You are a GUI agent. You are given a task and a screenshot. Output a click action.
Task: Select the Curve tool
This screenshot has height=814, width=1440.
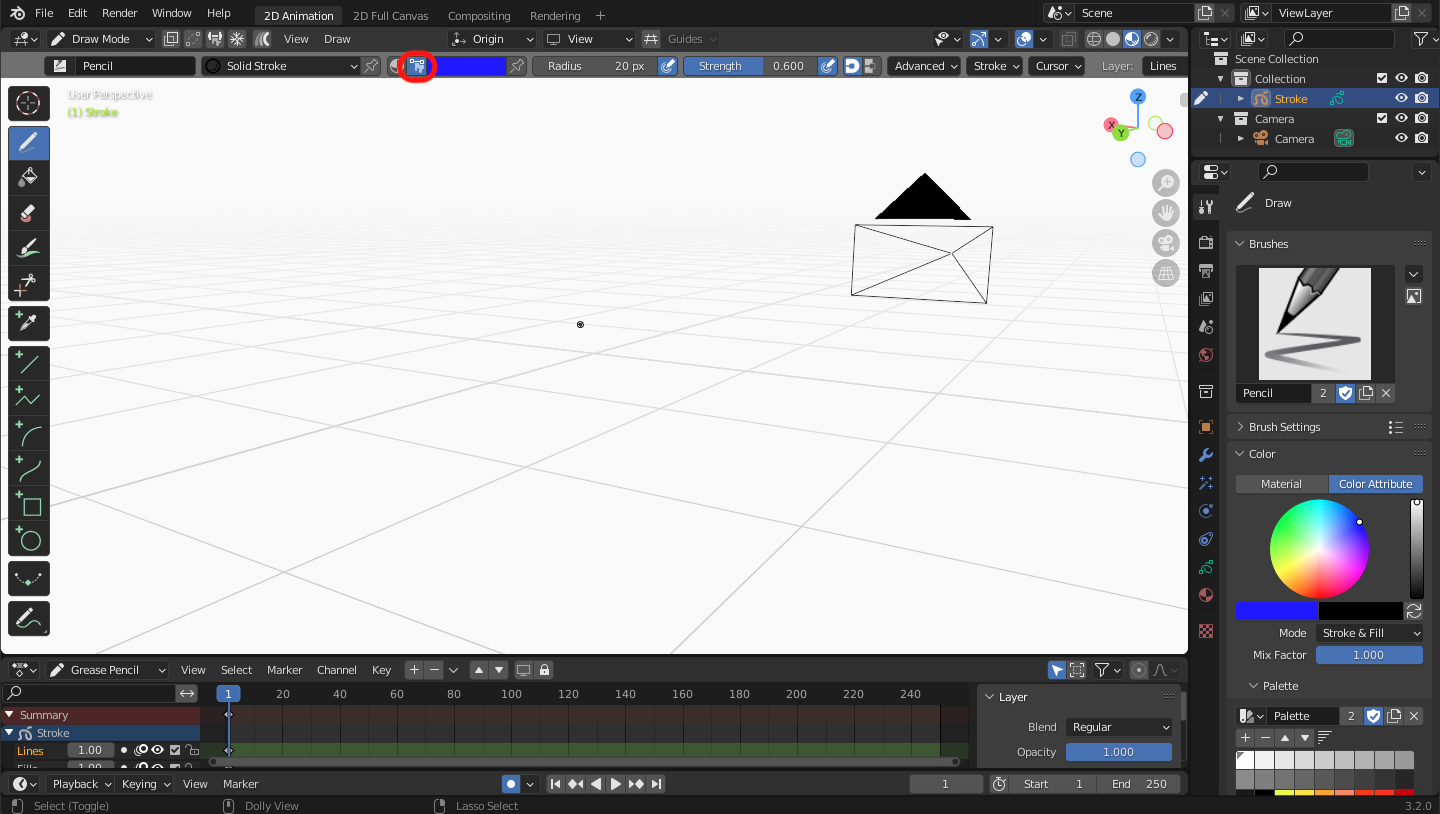29,469
